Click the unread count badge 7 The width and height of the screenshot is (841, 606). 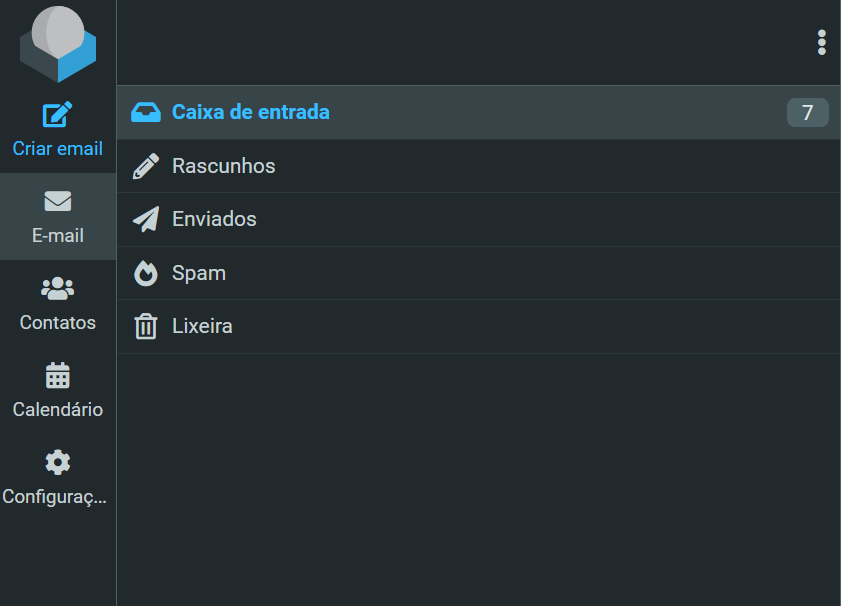pyautogui.click(x=807, y=113)
